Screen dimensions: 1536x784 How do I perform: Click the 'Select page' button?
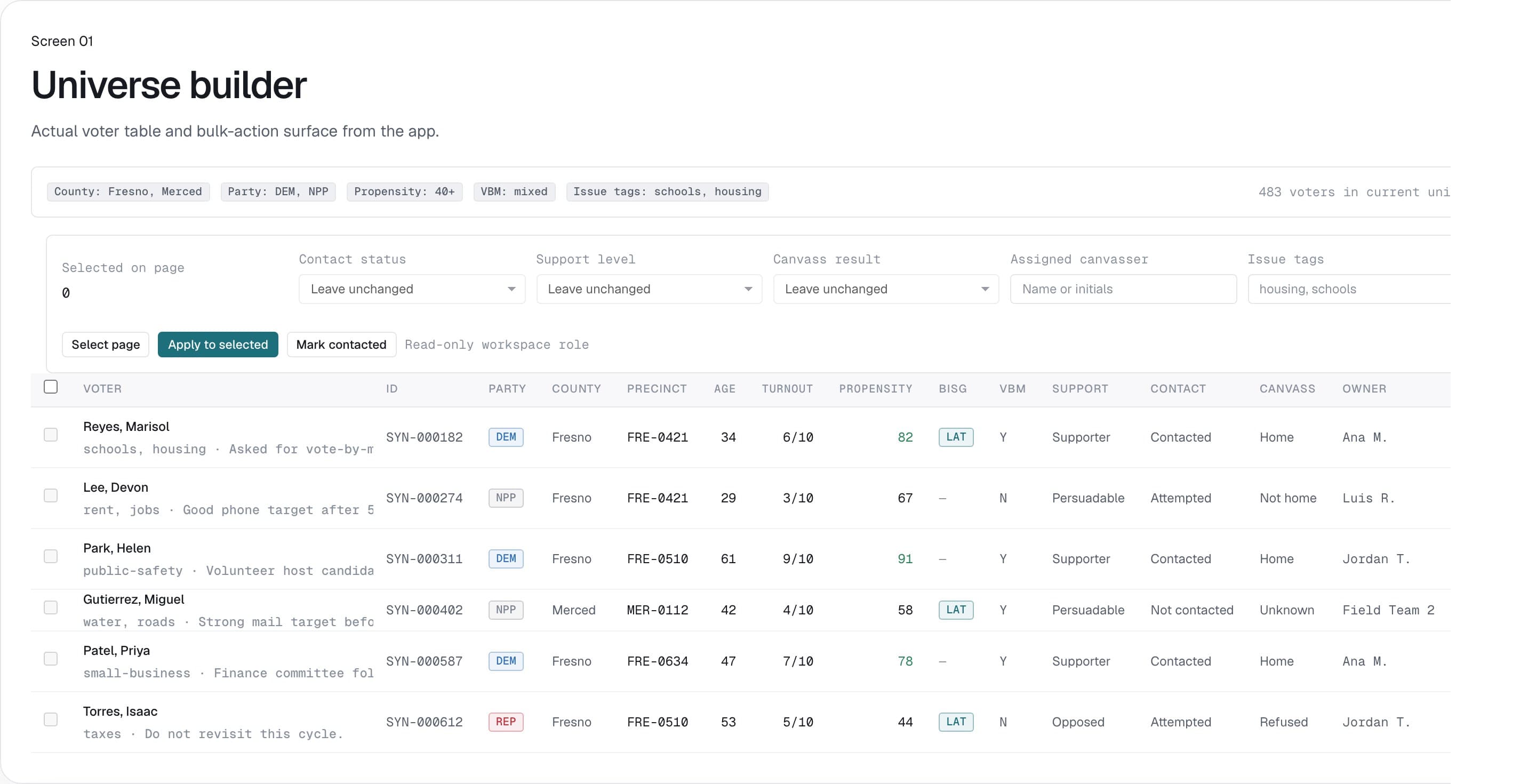(x=105, y=344)
